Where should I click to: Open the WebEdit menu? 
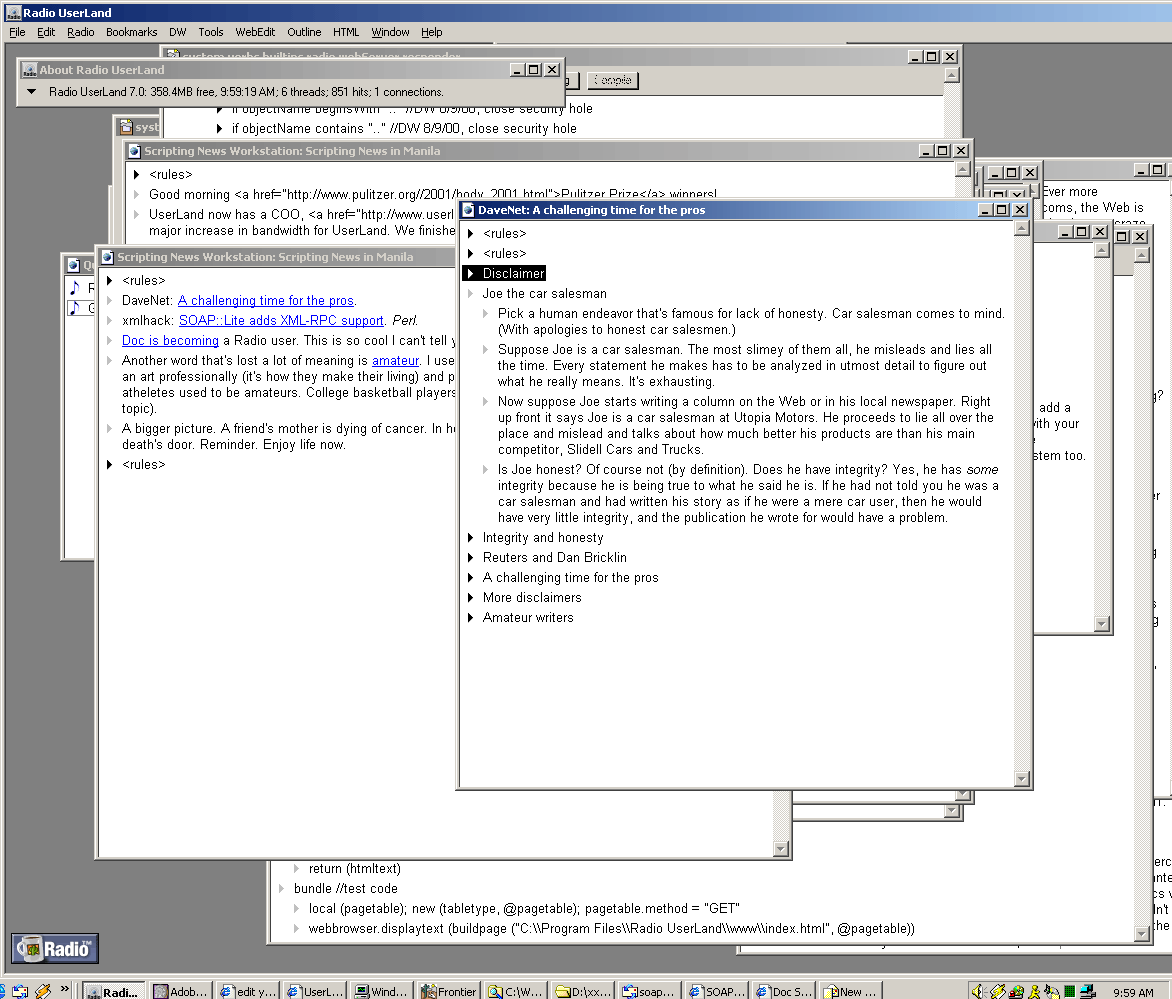255,32
